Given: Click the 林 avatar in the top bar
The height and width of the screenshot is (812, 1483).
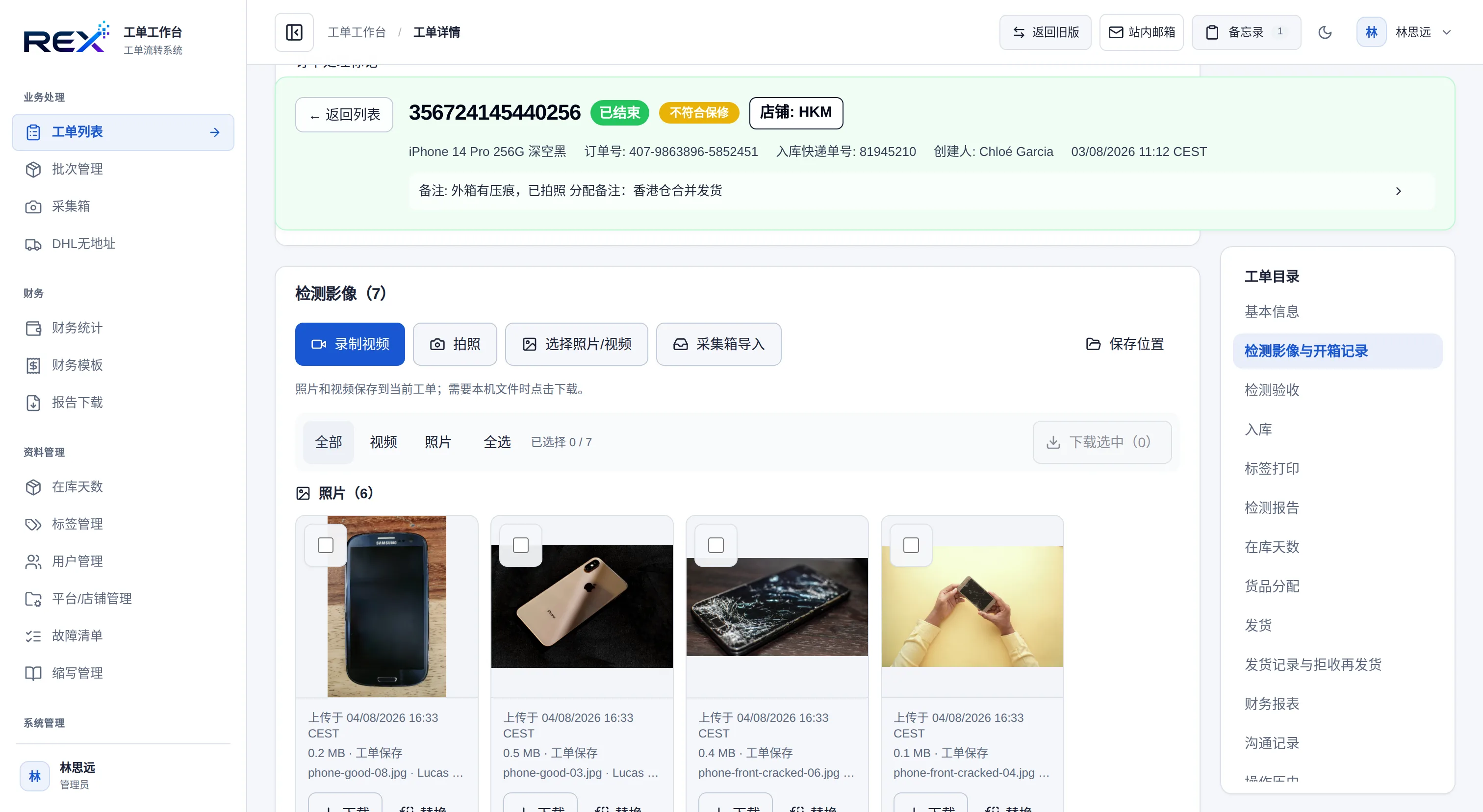Looking at the screenshot, I should click(x=1371, y=32).
